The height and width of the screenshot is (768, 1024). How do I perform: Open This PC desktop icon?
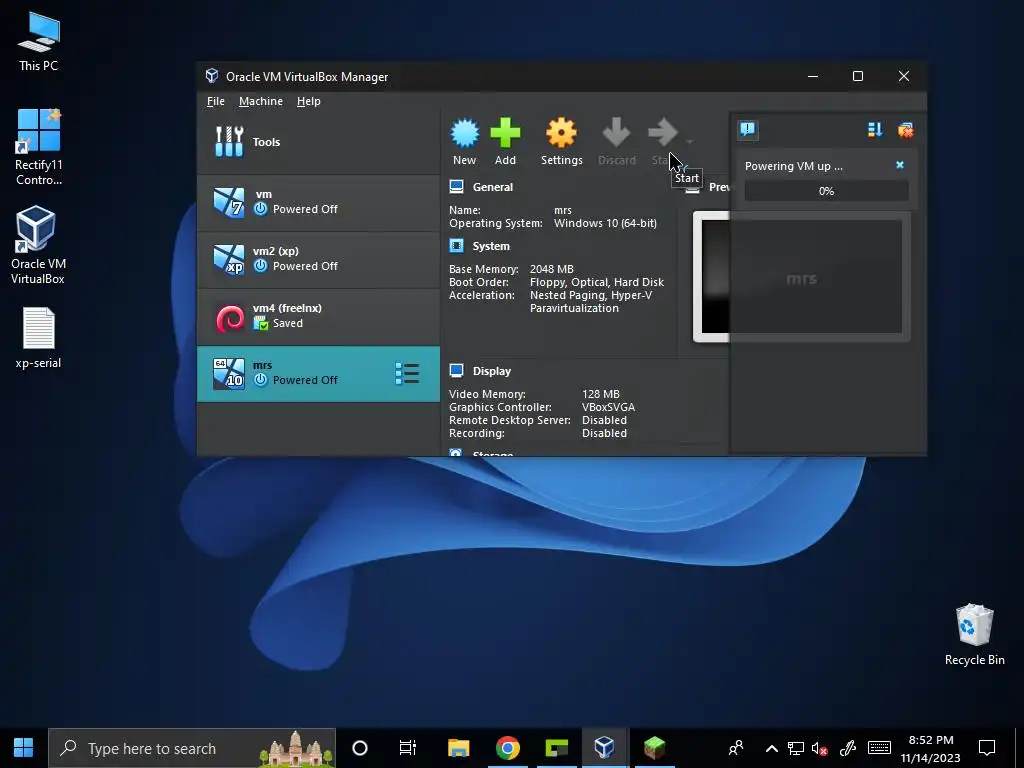39,41
